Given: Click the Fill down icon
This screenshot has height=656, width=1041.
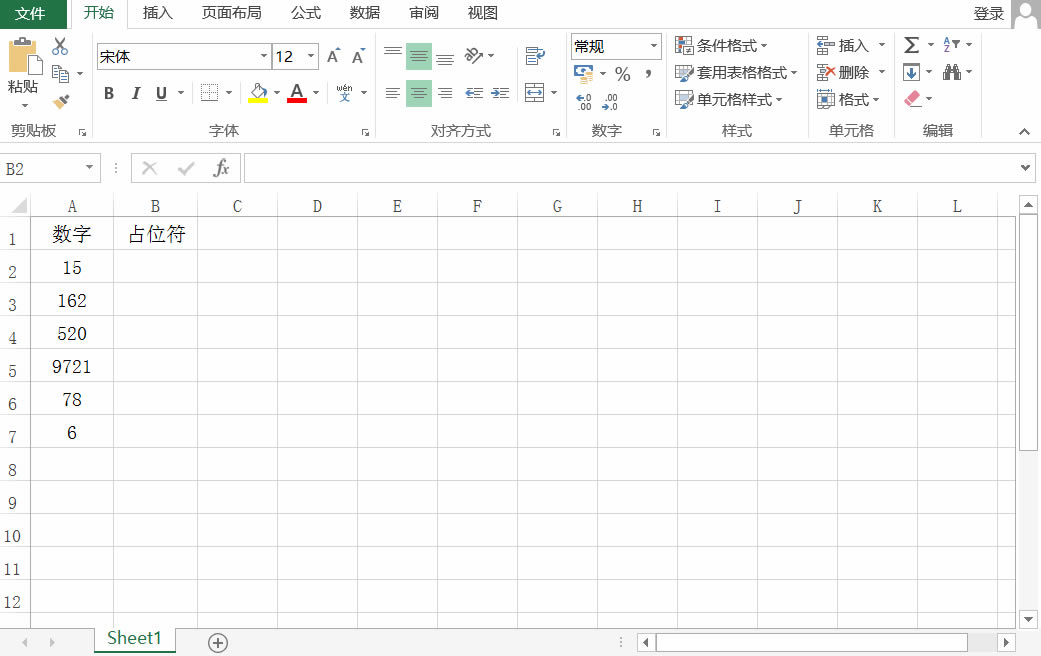Looking at the screenshot, I should pos(912,72).
